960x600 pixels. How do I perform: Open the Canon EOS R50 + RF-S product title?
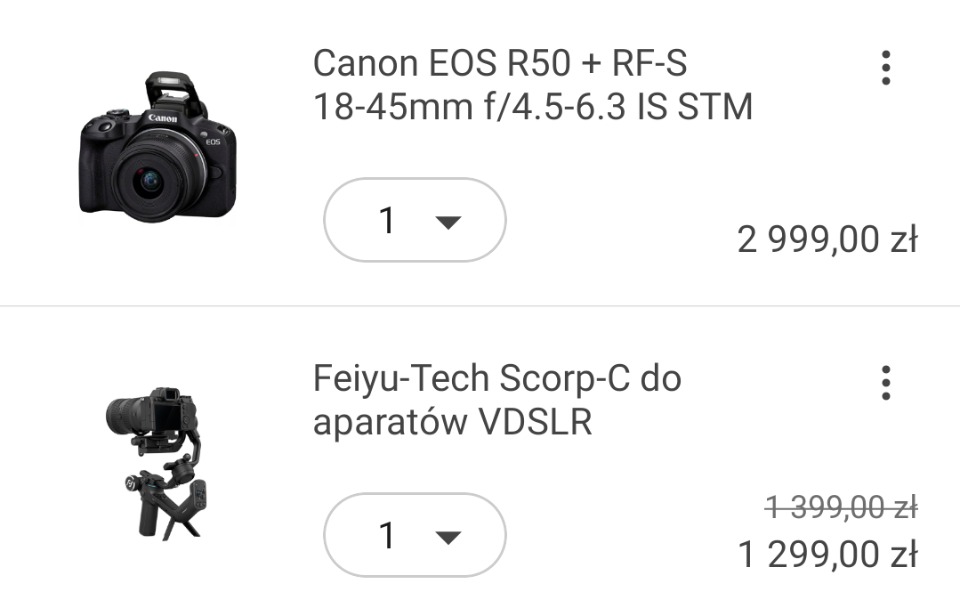tap(500, 63)
